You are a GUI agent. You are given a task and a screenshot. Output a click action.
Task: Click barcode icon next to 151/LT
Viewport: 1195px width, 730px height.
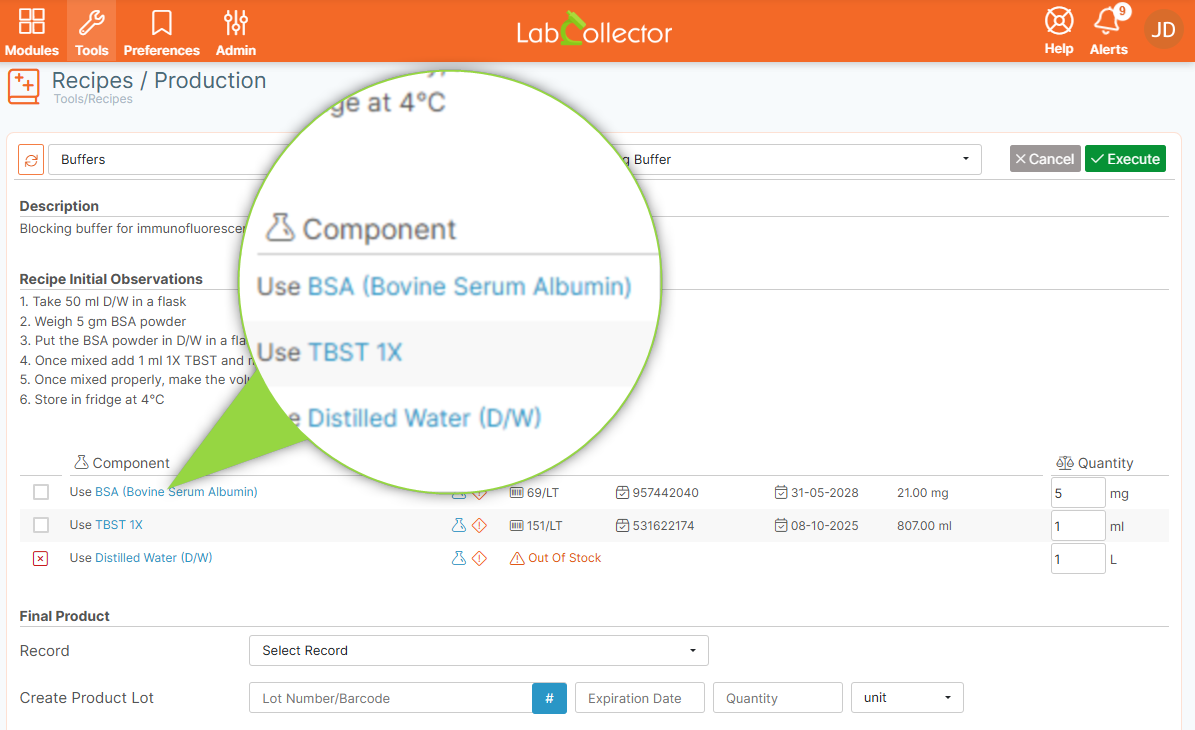tap(516, 525)
